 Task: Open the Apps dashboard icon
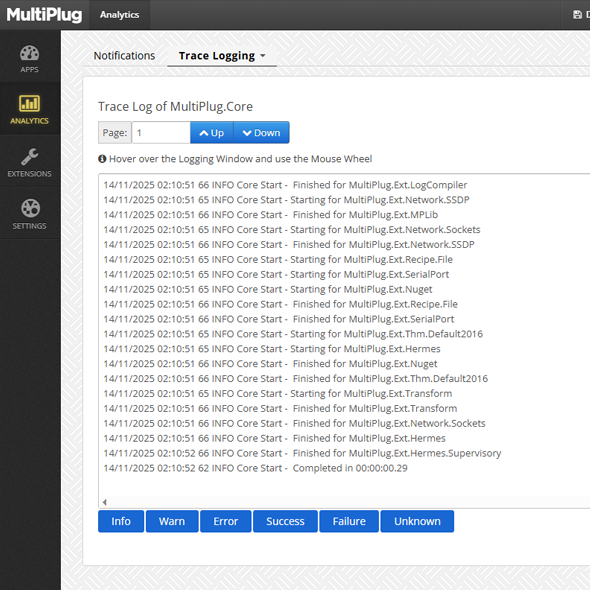tap(29, 53)
